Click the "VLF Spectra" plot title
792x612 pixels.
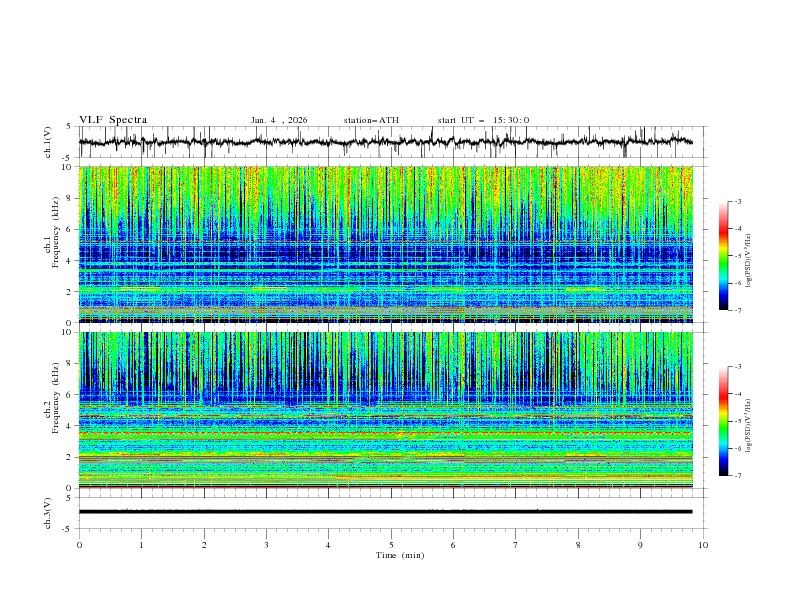pyautogui.click(x=113, y=120)
